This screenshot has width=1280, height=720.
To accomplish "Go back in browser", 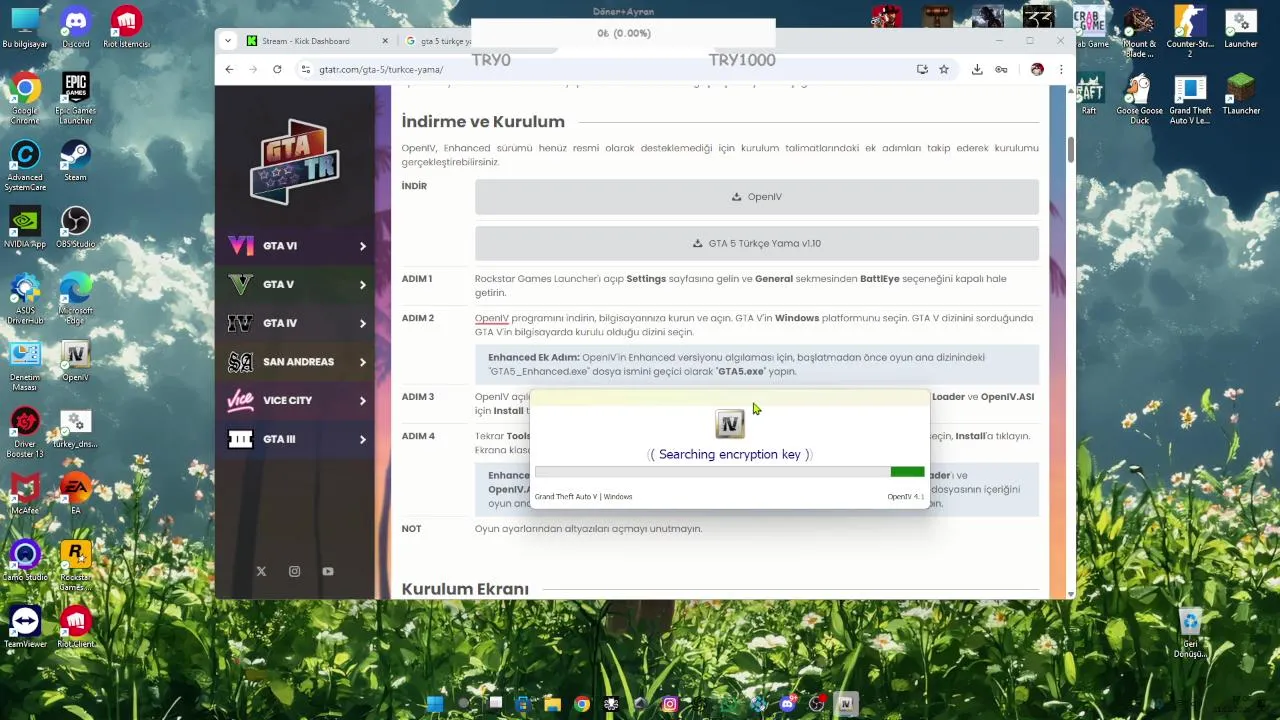I will click(229, 69).
